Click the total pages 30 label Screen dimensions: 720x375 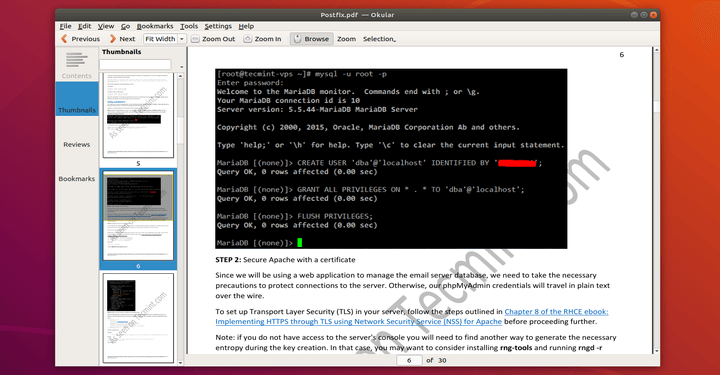pos(442,360)
